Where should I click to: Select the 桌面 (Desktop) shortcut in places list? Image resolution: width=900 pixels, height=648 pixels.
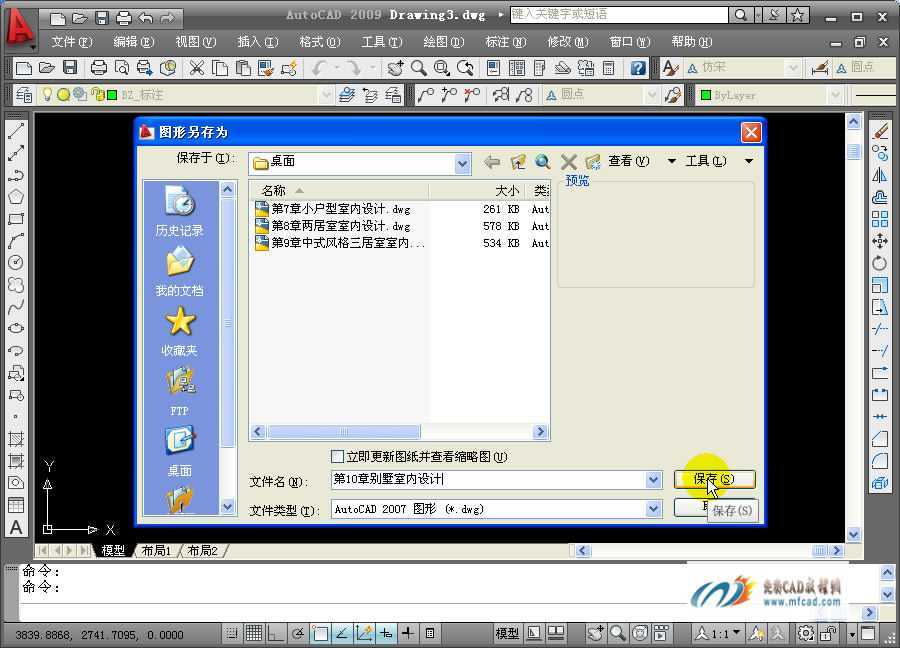[x=180, y=452]
